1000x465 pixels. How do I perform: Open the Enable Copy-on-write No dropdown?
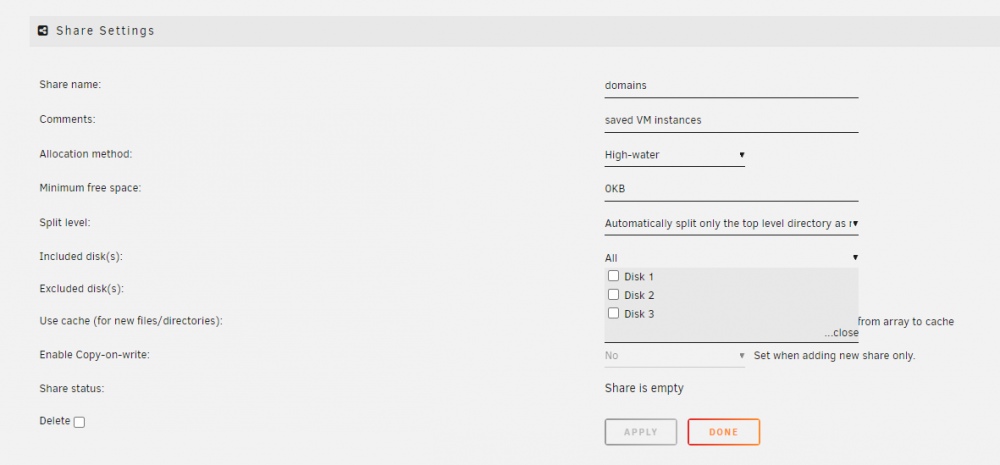tap(674, 355)
